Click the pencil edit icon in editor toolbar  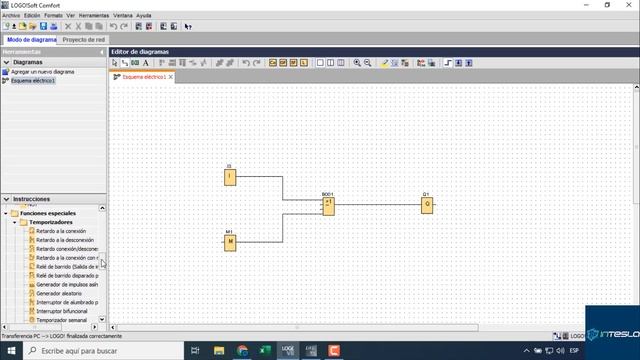coord(384,63)
